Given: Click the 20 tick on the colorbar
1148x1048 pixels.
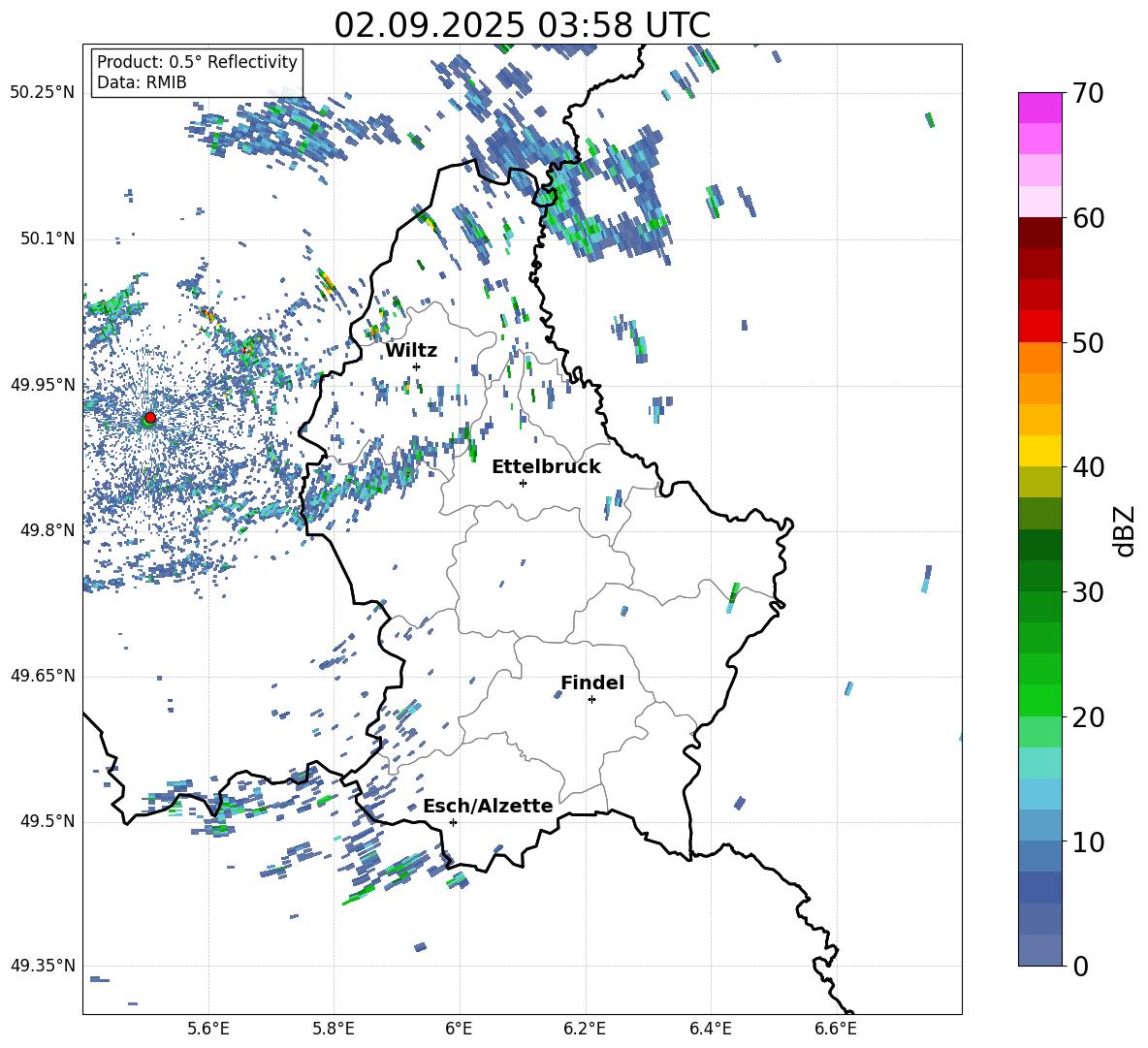Looking at the screenshot, I should [x=1087, y=717].
